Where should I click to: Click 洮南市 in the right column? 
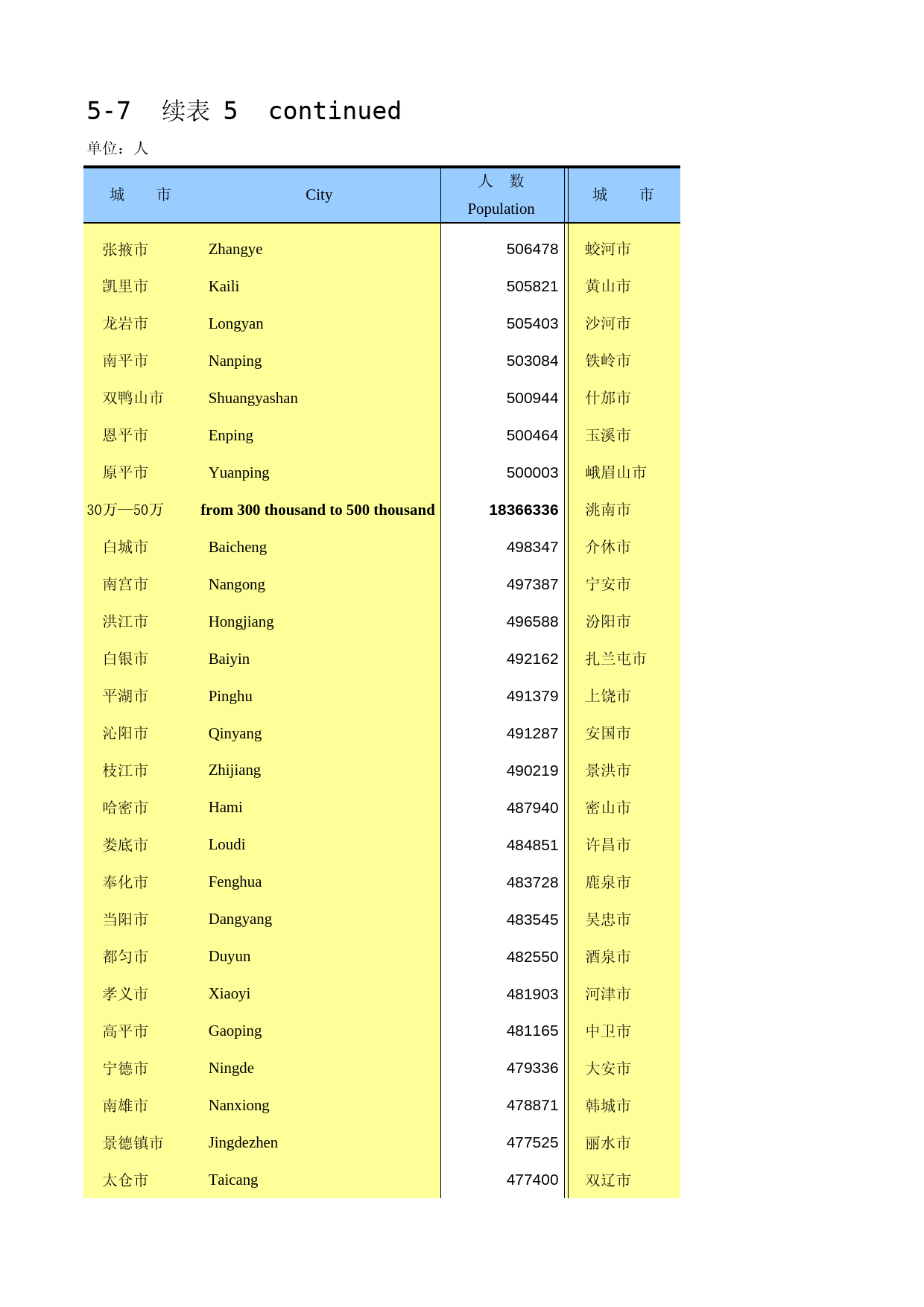(x=608, y=510)
